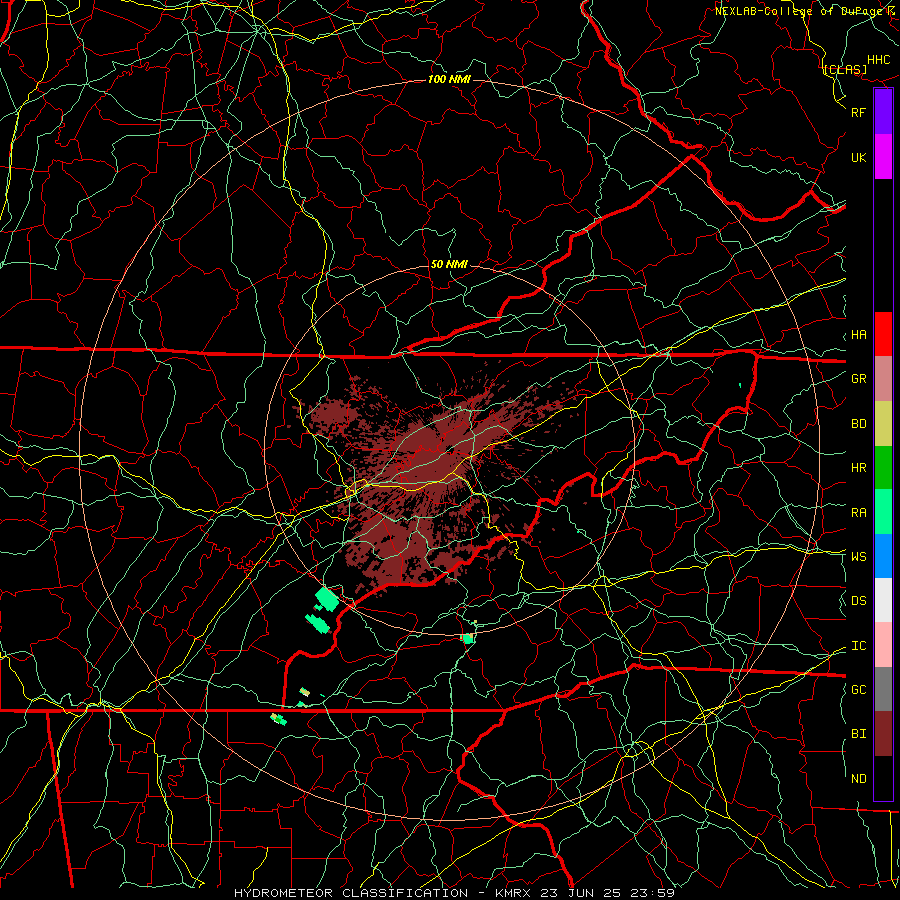Select the red HA legend swatch
The height and width of the screenshot is (900, 900).
[x=883, y=334]
